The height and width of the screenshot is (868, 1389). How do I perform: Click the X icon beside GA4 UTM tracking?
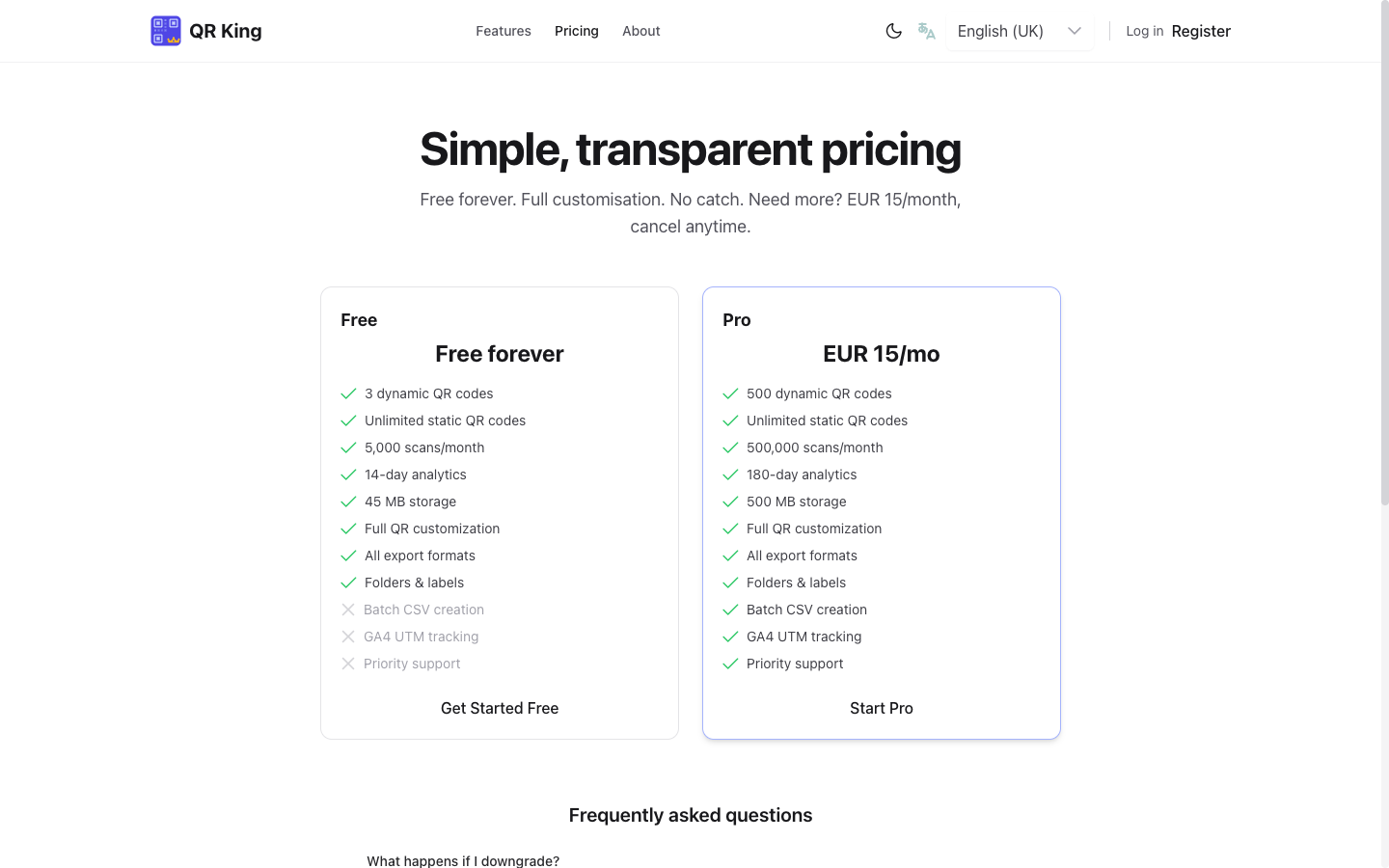click(348, 637)
